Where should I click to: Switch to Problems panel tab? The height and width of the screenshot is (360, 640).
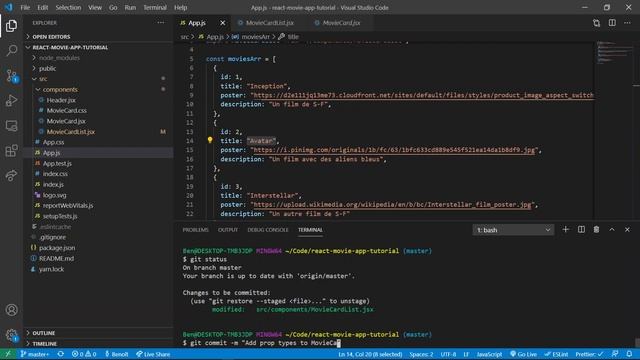coord(196,230)
